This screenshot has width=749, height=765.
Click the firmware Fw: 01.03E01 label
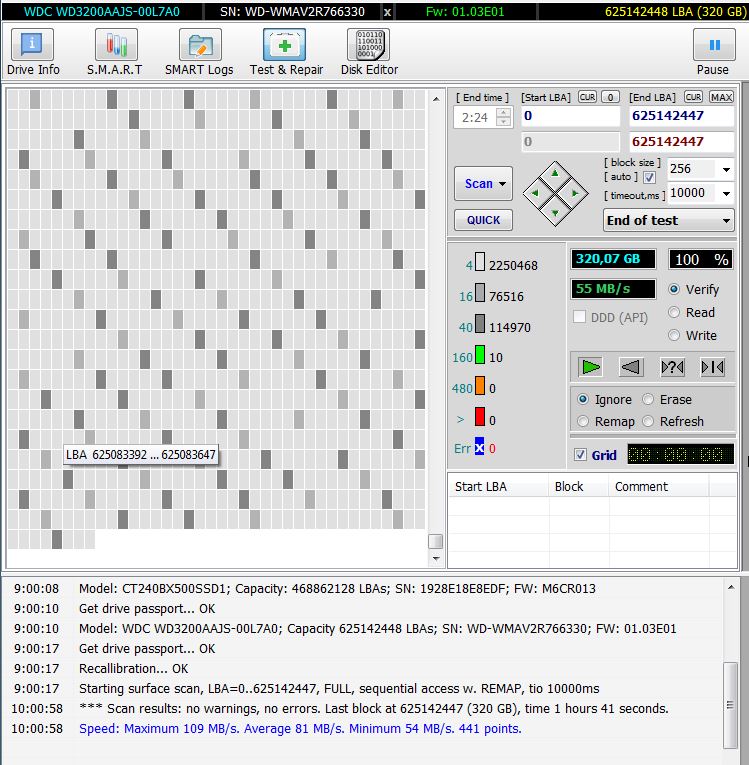click(465, 12)
